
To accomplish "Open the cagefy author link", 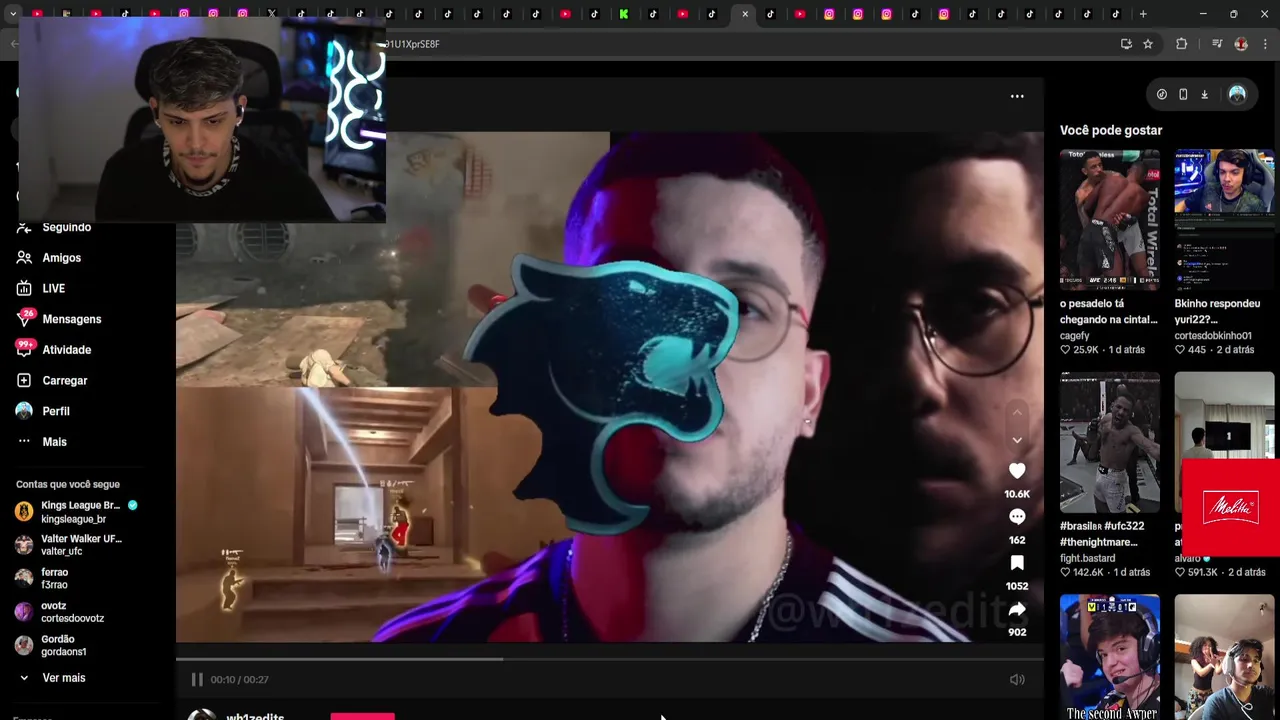I will pyautogui.click(x=1075, y=336).
